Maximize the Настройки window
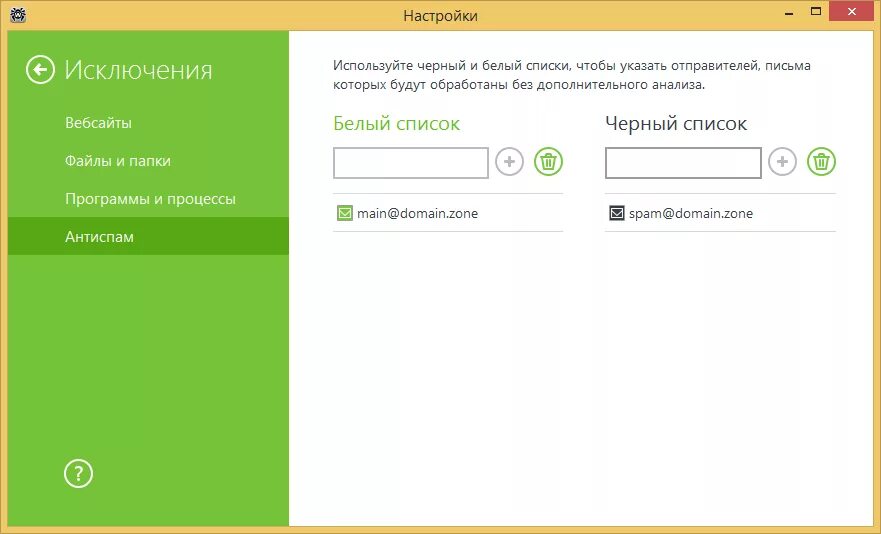This screenshot has height=534, width=881. coord(816,11)
